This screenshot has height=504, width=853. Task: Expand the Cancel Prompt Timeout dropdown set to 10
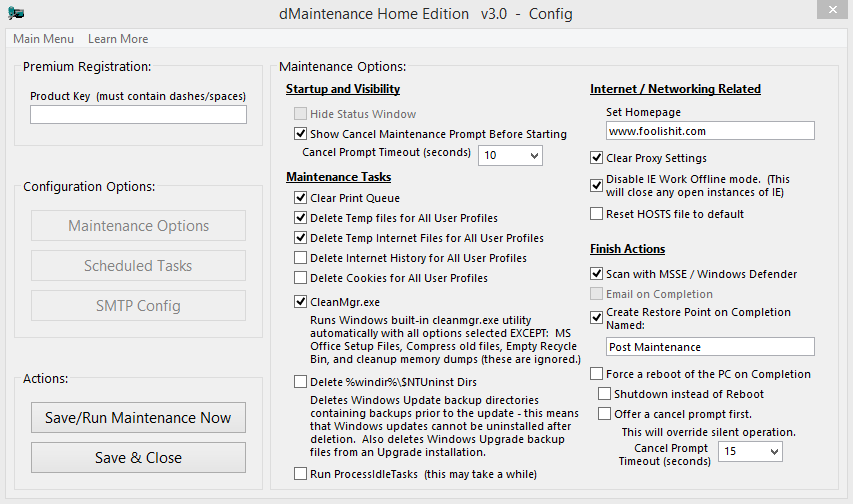coord(510,155)
